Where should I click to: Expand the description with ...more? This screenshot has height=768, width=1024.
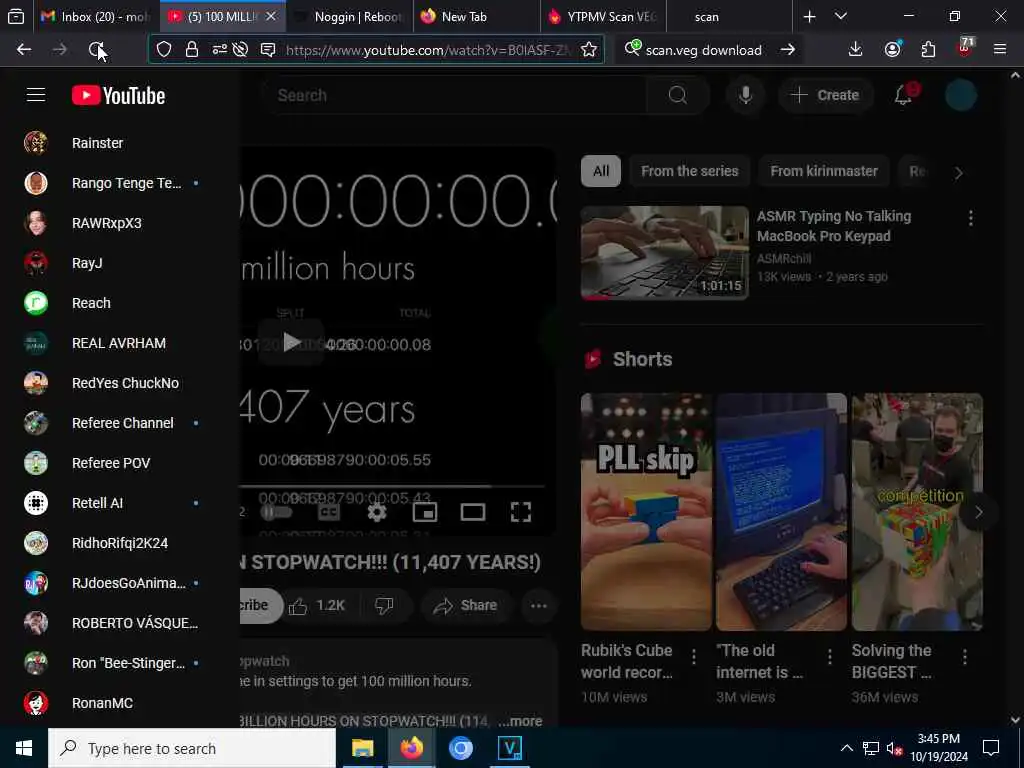click(520, 721)
